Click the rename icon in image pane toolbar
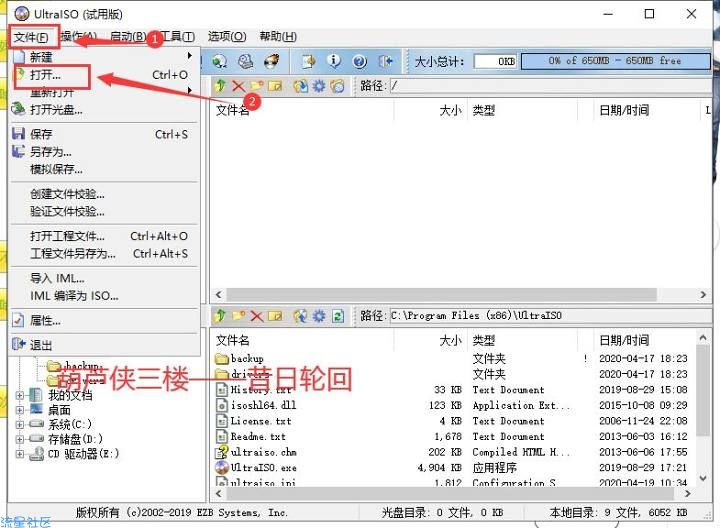This screenshot has height=528, width=720. pos(275,86)
